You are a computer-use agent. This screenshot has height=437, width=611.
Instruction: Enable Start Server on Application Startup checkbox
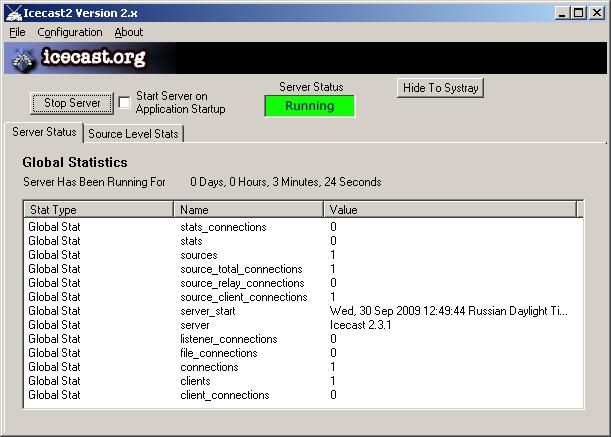tap(124, 103)
